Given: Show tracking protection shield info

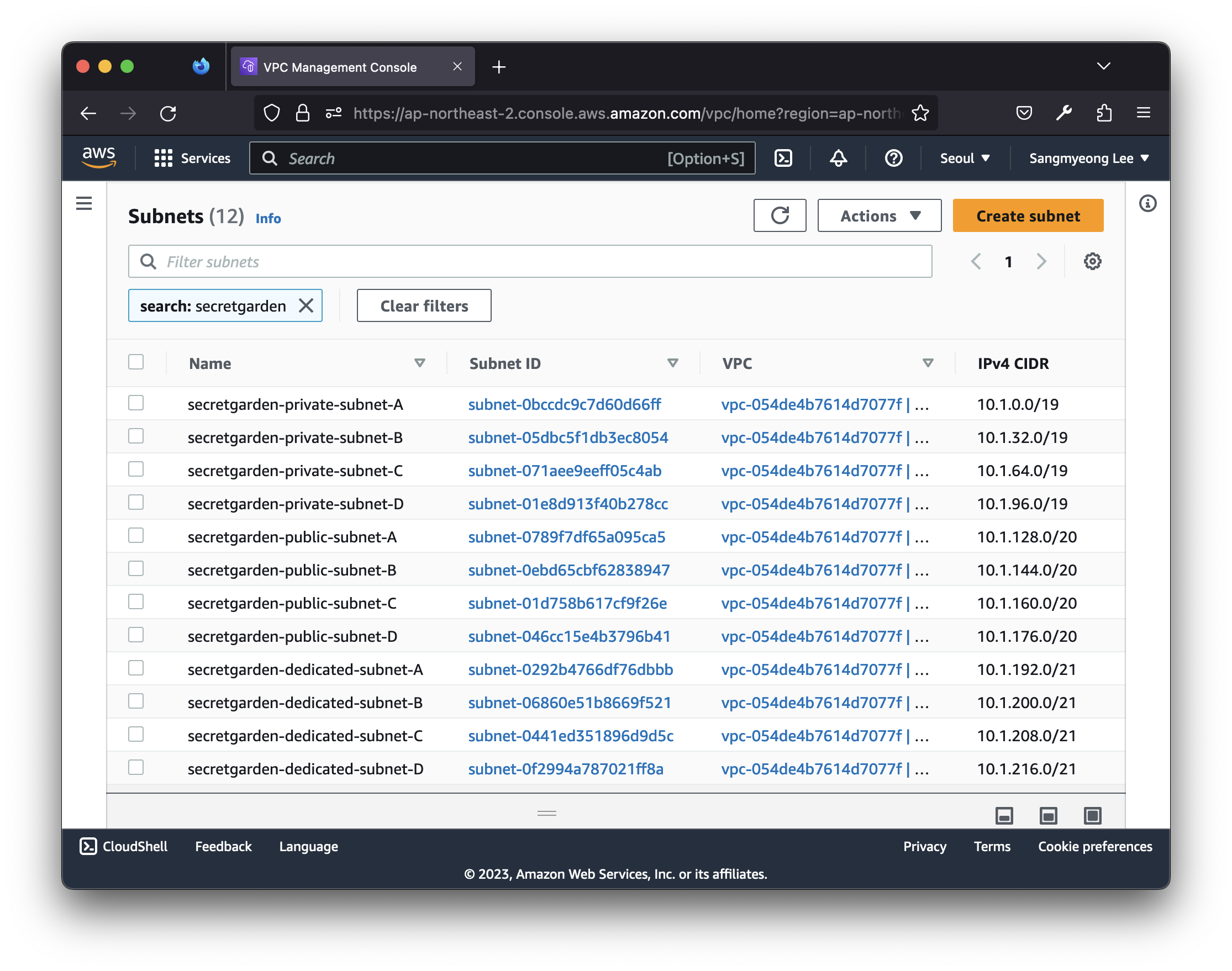Looking at the screenshot, I should coord(272,113).
